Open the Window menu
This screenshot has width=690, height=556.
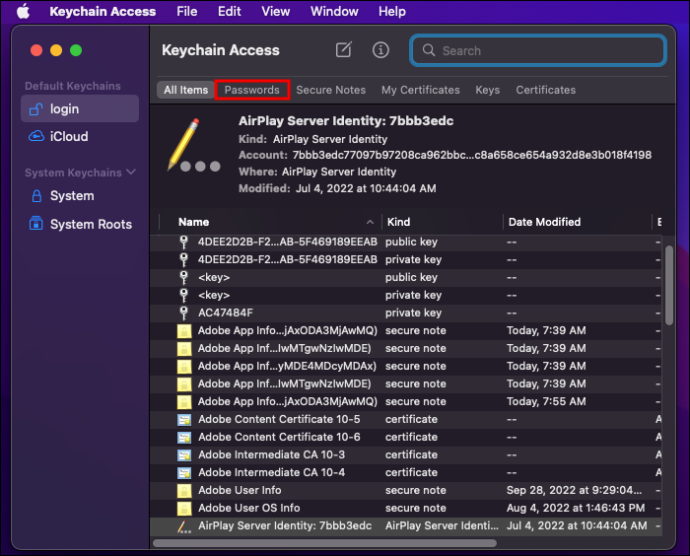(x=334, y=11)
